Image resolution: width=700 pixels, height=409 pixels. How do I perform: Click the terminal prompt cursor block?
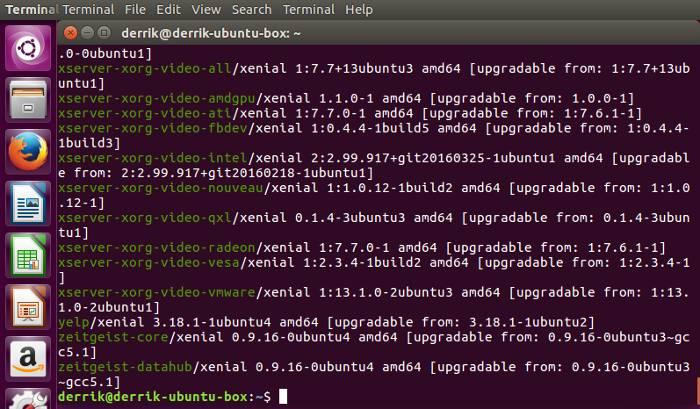pos(283,396)
